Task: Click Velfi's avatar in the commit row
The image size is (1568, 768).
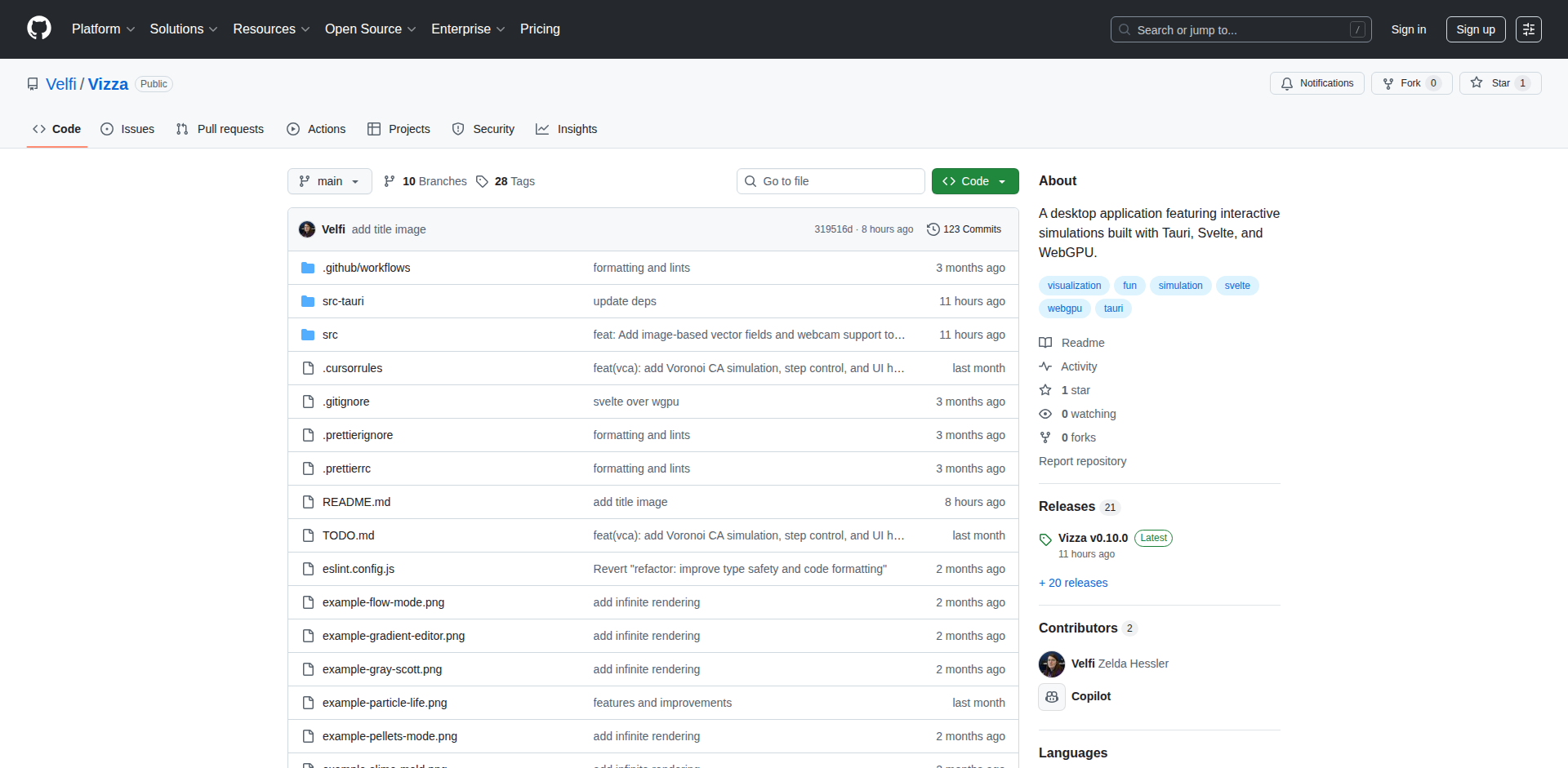Action: click(x=307, y=229)
